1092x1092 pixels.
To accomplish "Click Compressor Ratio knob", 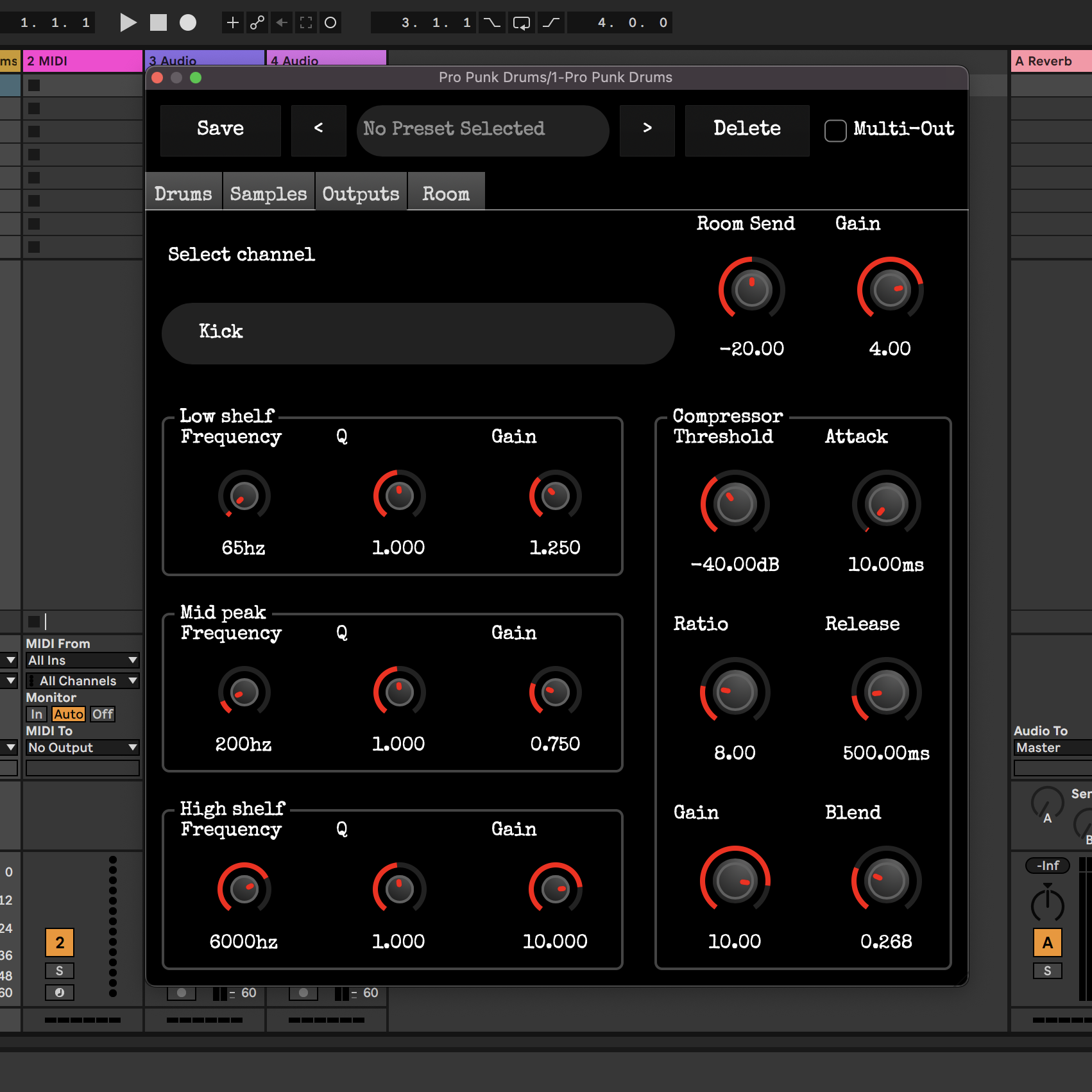I will click(x=735, y=692).
